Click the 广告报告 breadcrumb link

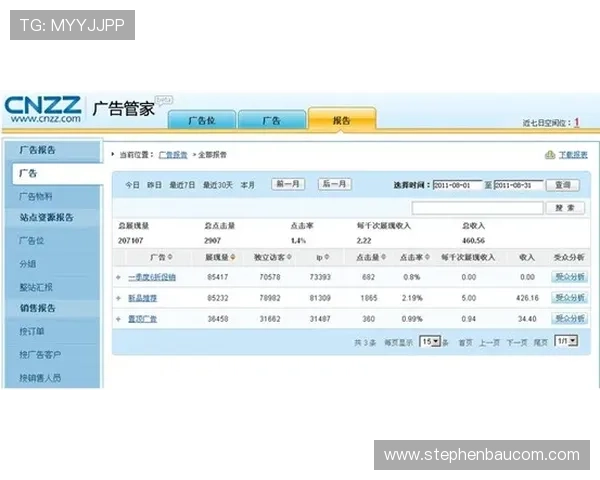[173, 155]
